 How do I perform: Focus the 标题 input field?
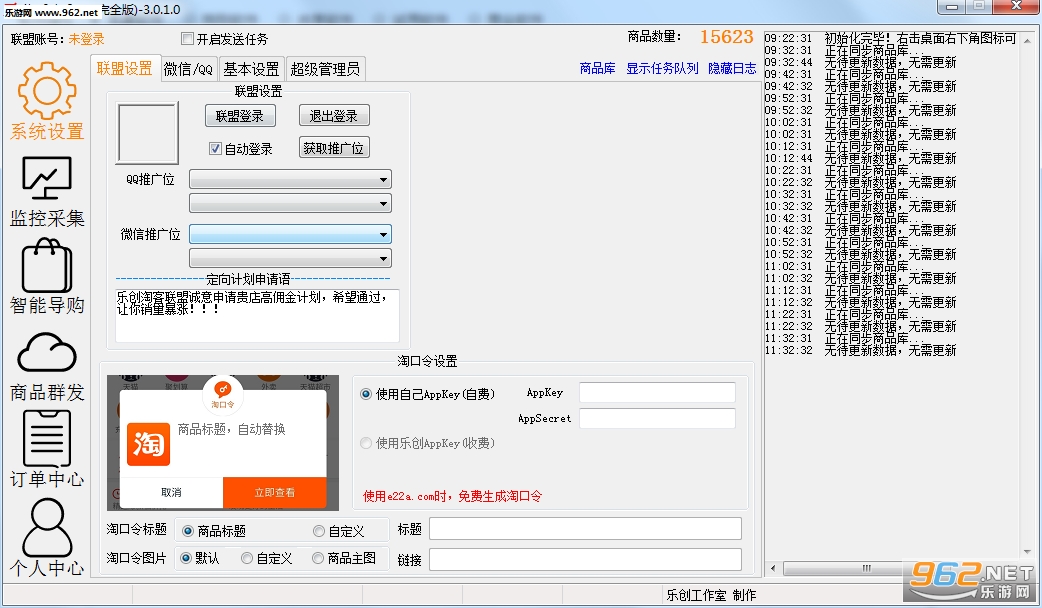pos(585,529)
